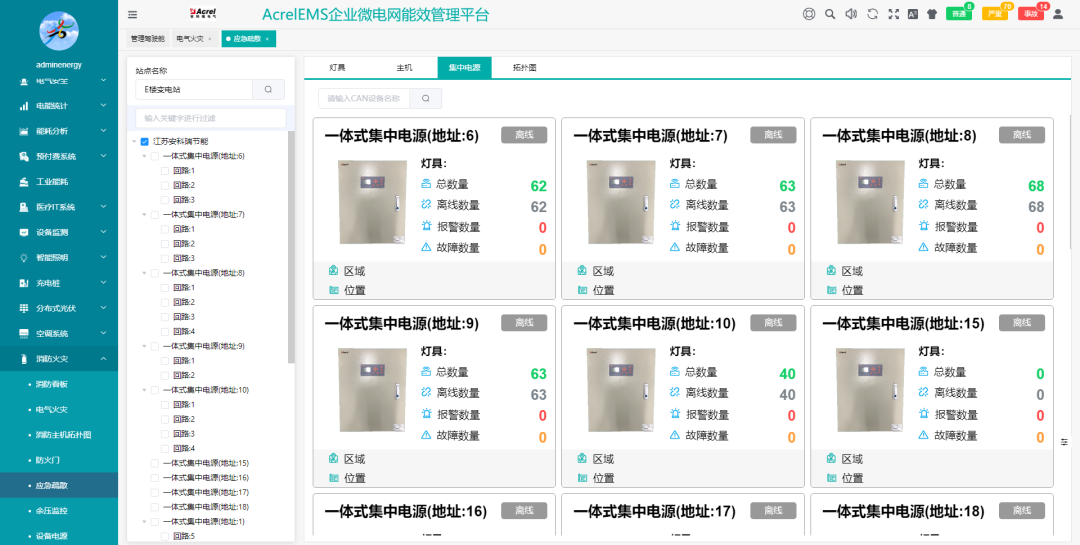The height and width of the screenshot is (545, 1080).
Task: Click the 智能照明 lightbulb icon
Action: (x=23, y=258)
